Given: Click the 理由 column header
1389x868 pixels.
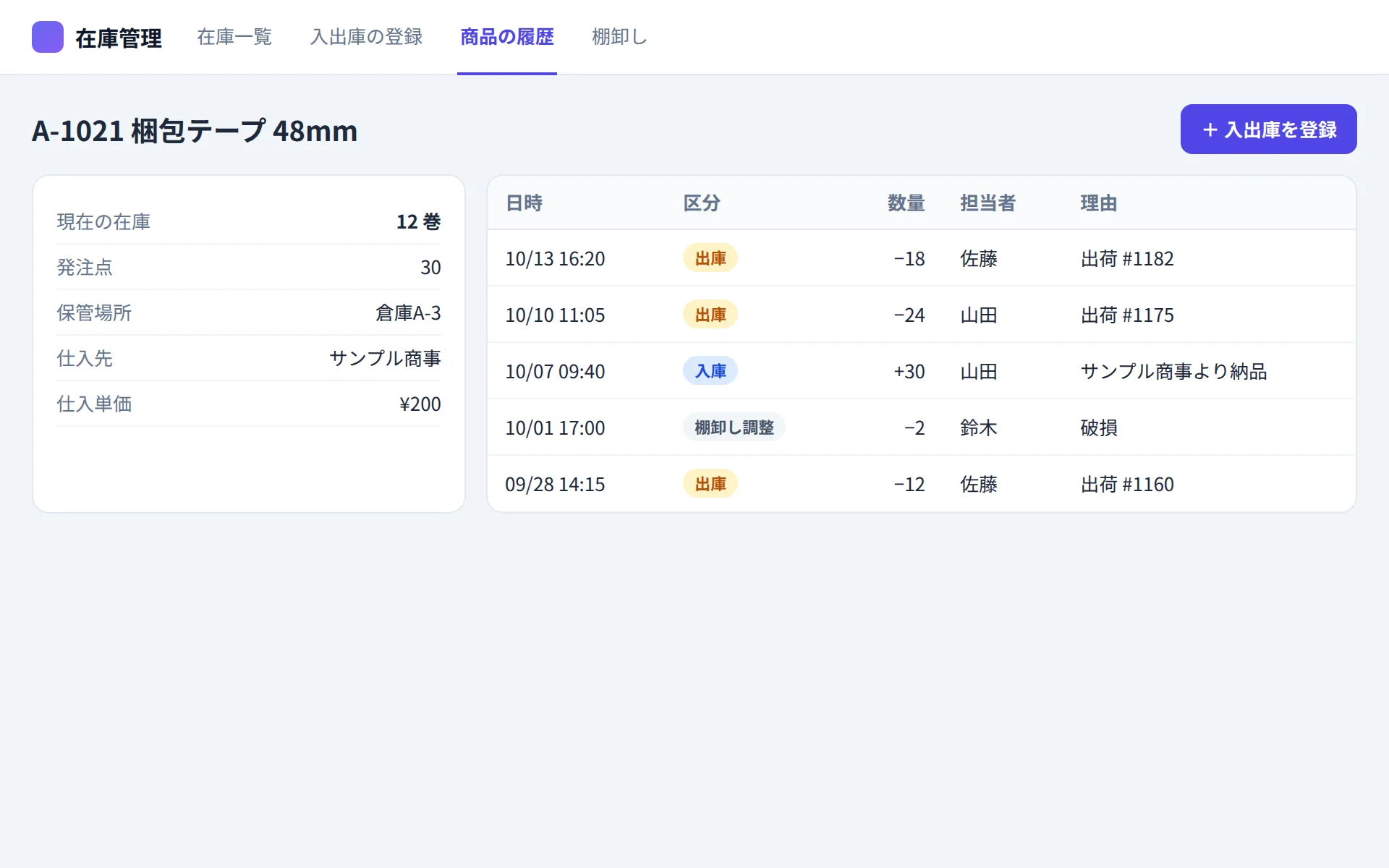Looking at the screenshot, I should [1099, 203].
